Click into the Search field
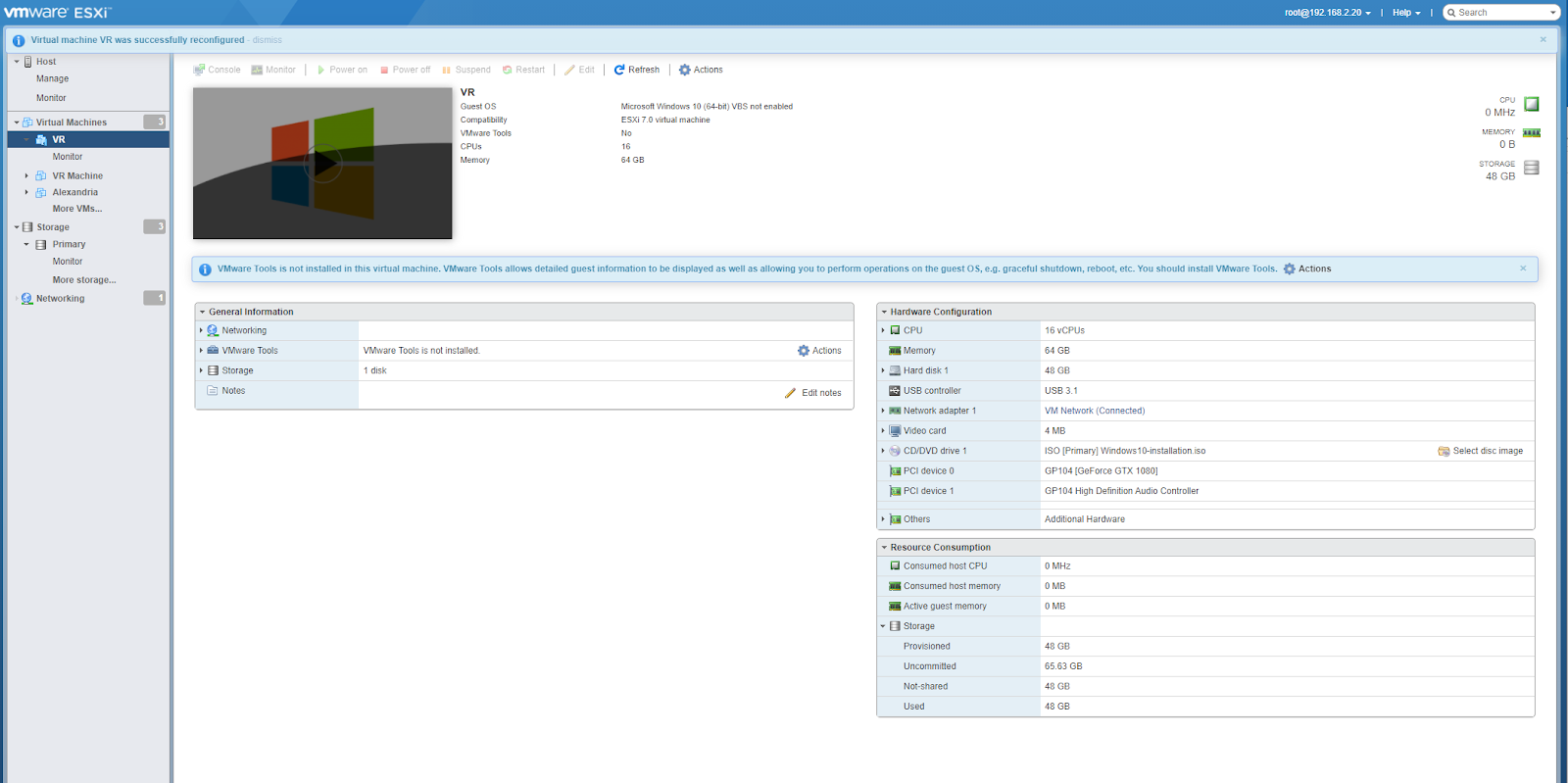Viewport: 1568px width, 783px height. click(1500, 13)
